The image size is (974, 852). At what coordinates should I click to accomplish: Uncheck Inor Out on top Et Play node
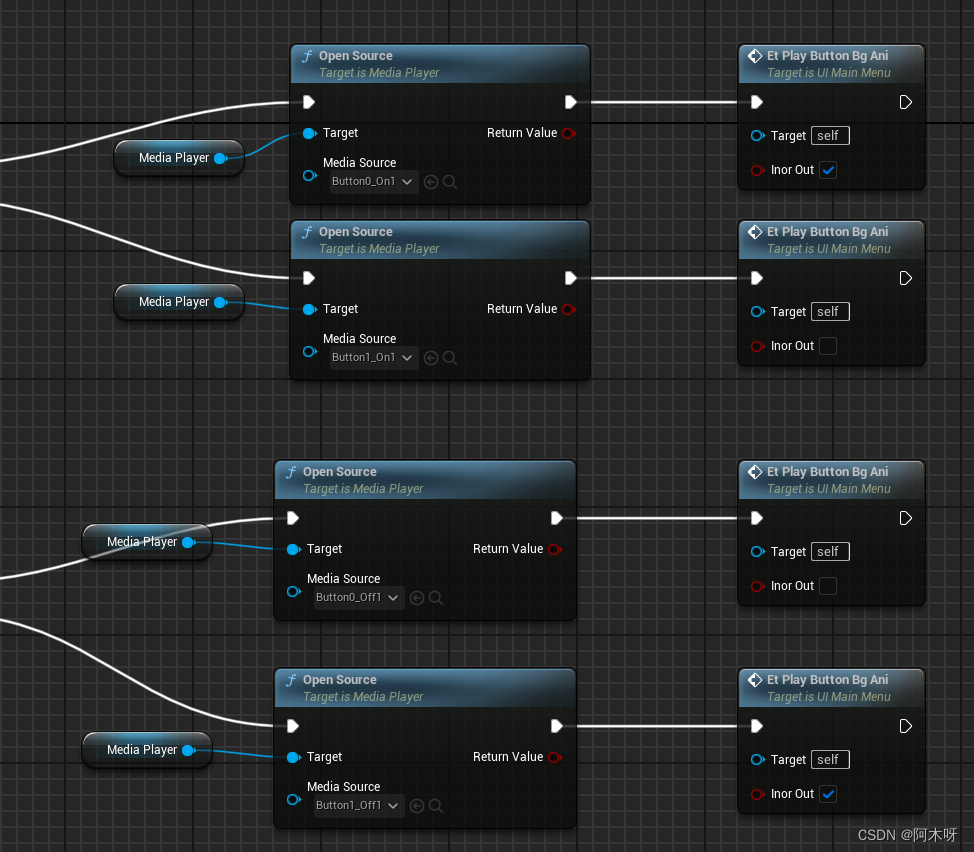(x=828, y=170)
